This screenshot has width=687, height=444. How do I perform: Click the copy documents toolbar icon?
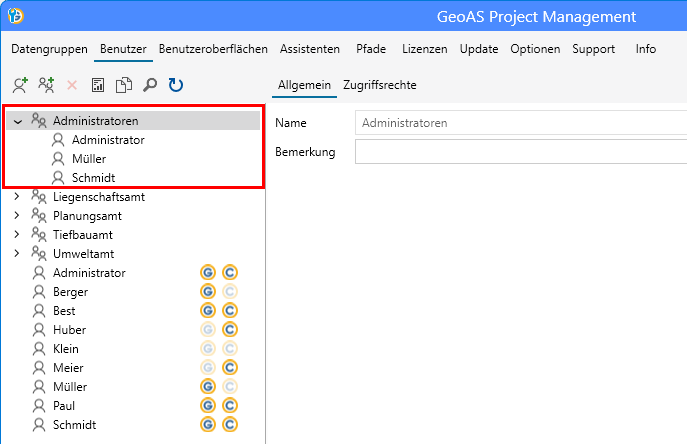click(124, 86)
